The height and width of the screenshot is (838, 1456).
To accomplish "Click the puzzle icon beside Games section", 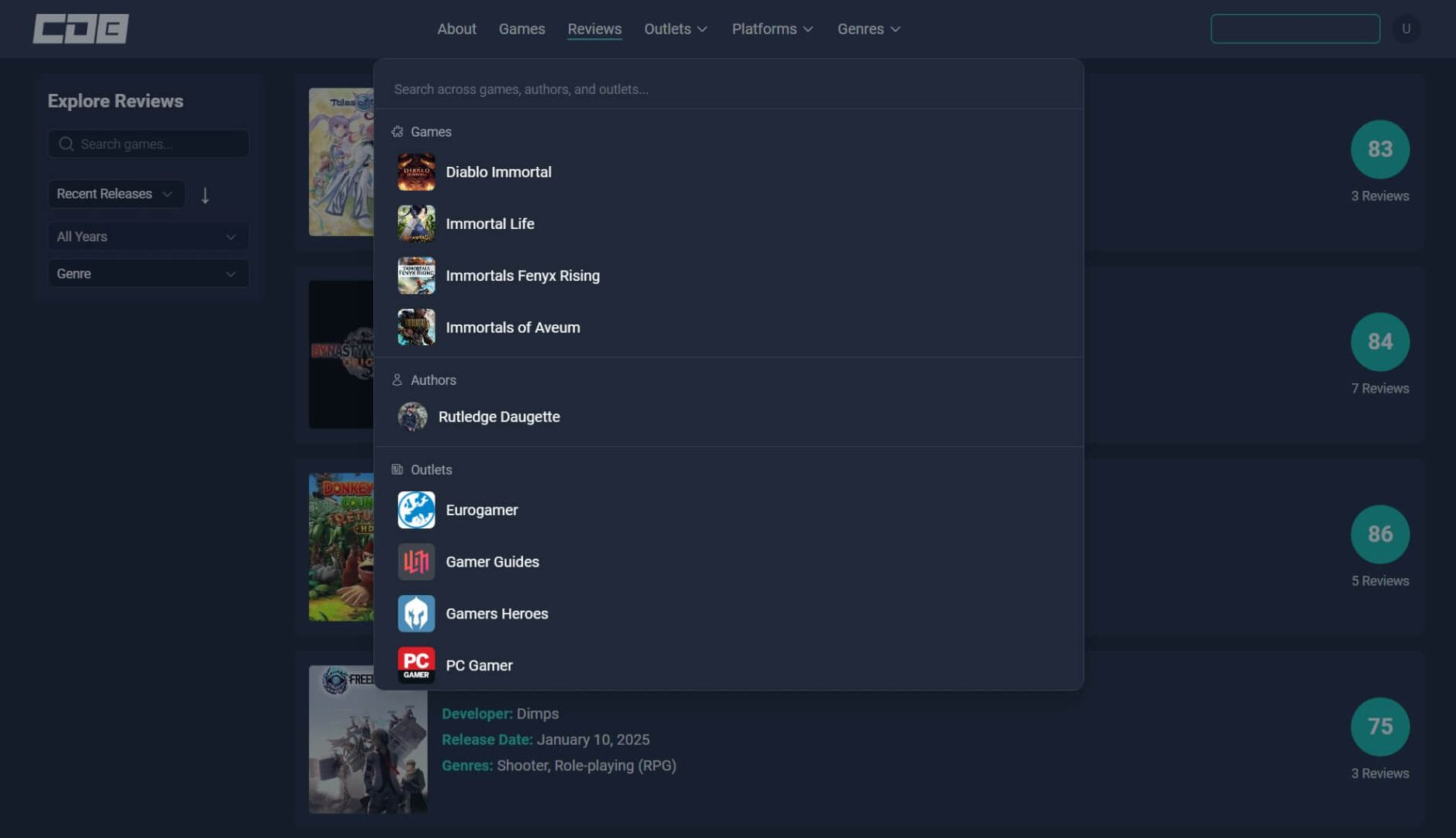I will click(x=397, y=131).
